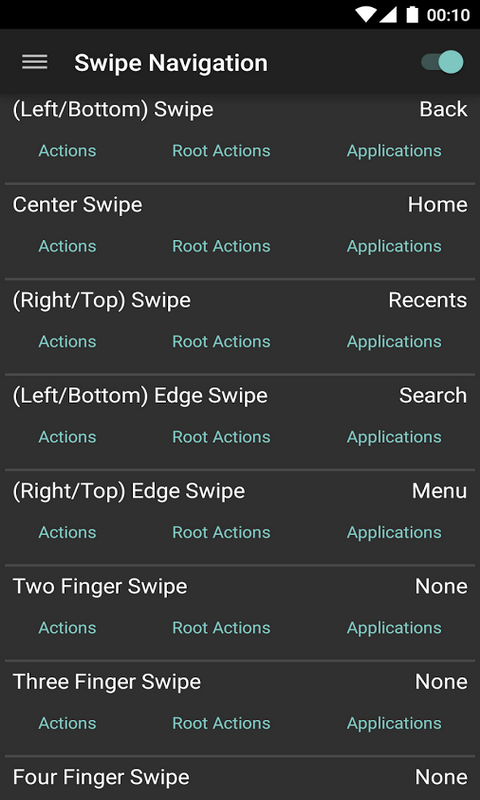This screenshot has width=480, height=800.
Task: Open Applications for (Left/Bottom) Swipe
Action: point(394,151)
